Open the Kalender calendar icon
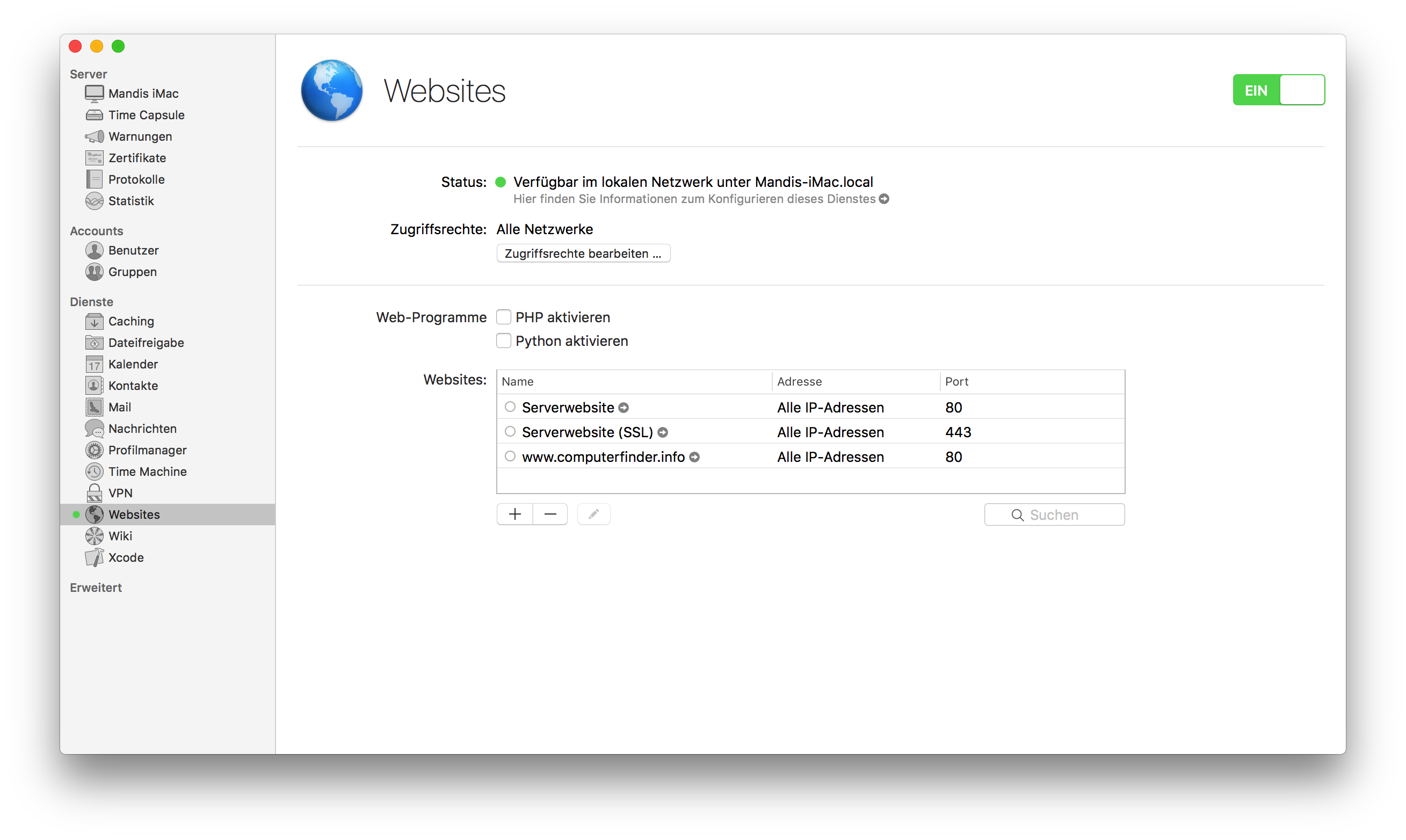Viewport: 1406px width, 840px height. click(x=94, y=364)
